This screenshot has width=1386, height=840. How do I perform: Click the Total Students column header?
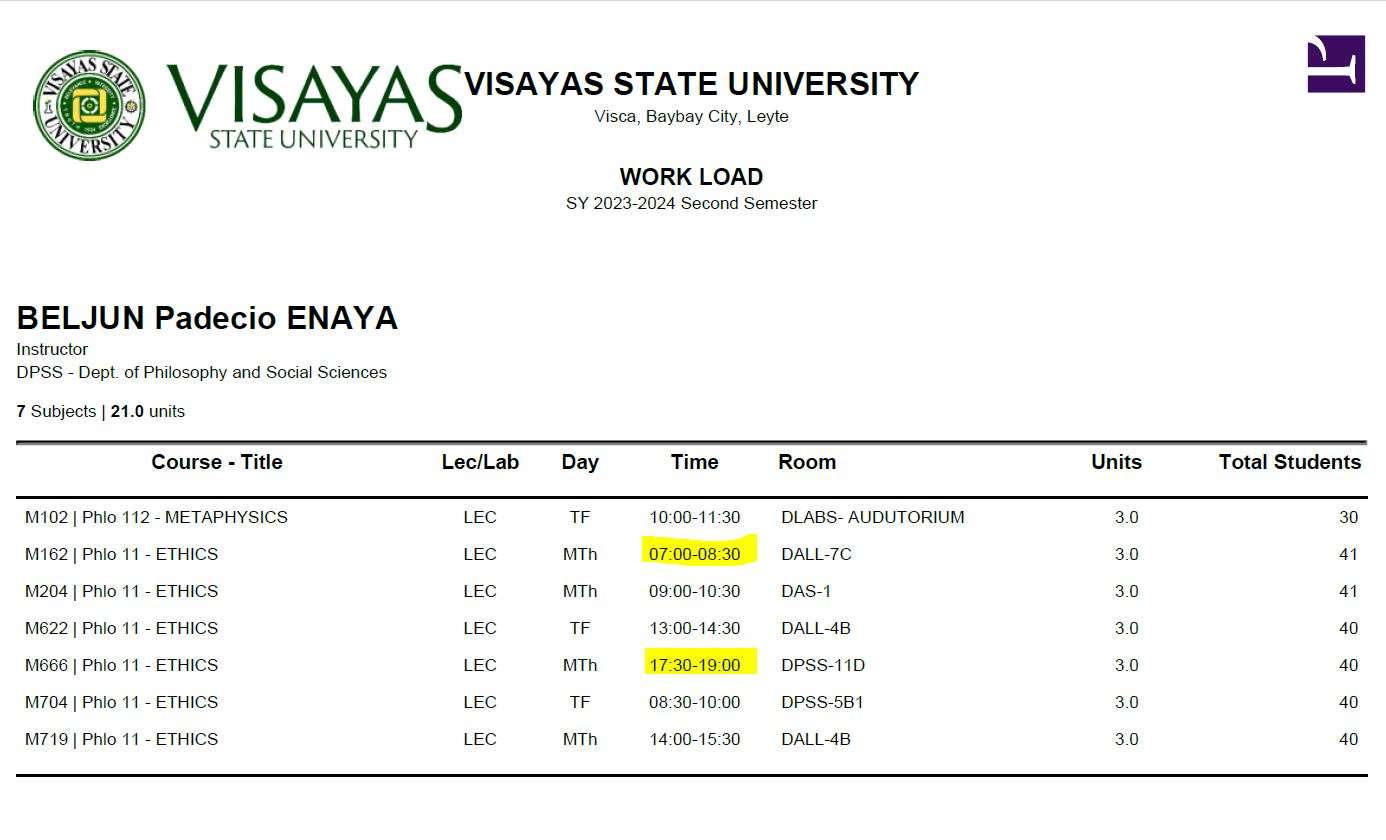coord(1289,462)
